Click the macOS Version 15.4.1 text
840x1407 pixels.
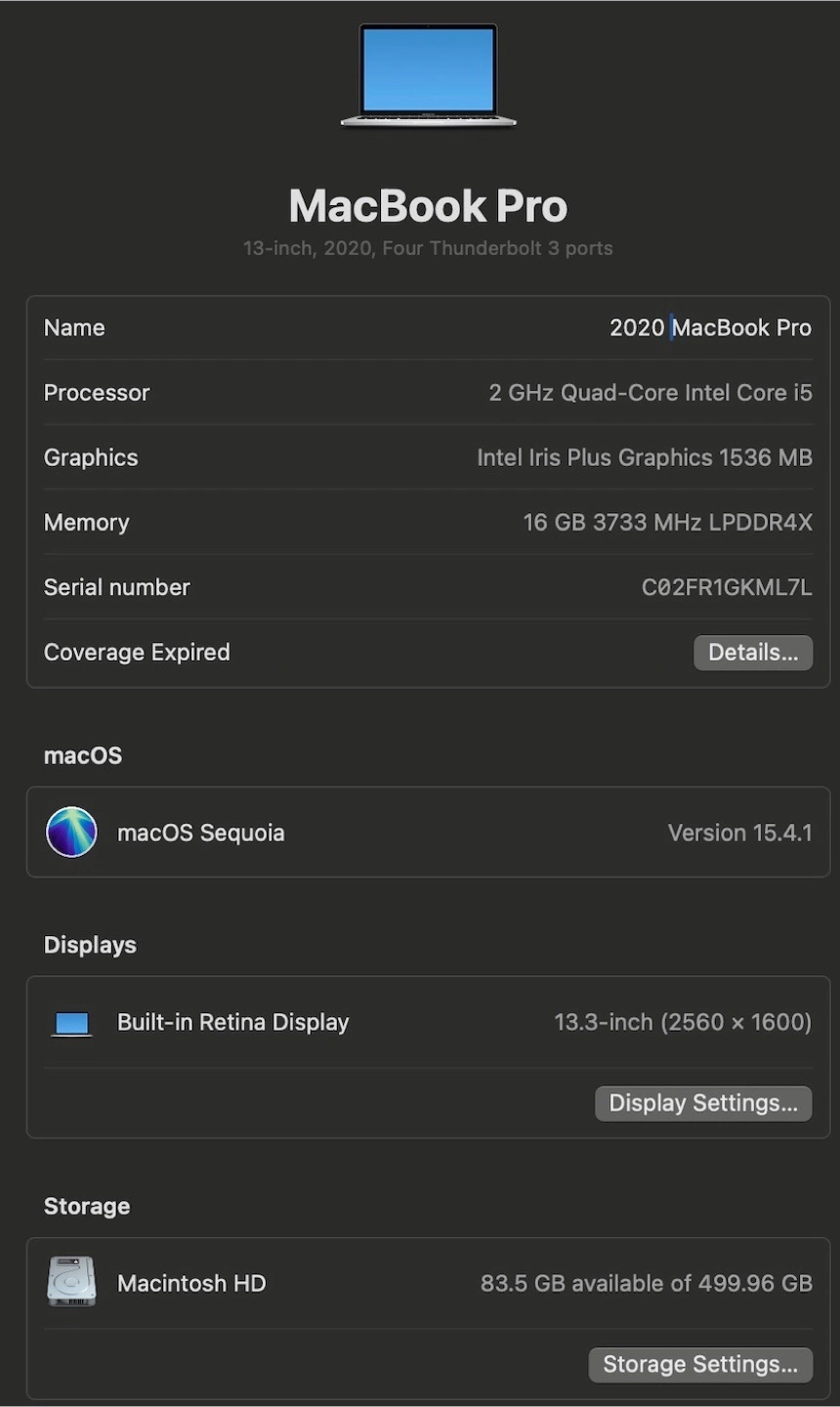point(739,832)
